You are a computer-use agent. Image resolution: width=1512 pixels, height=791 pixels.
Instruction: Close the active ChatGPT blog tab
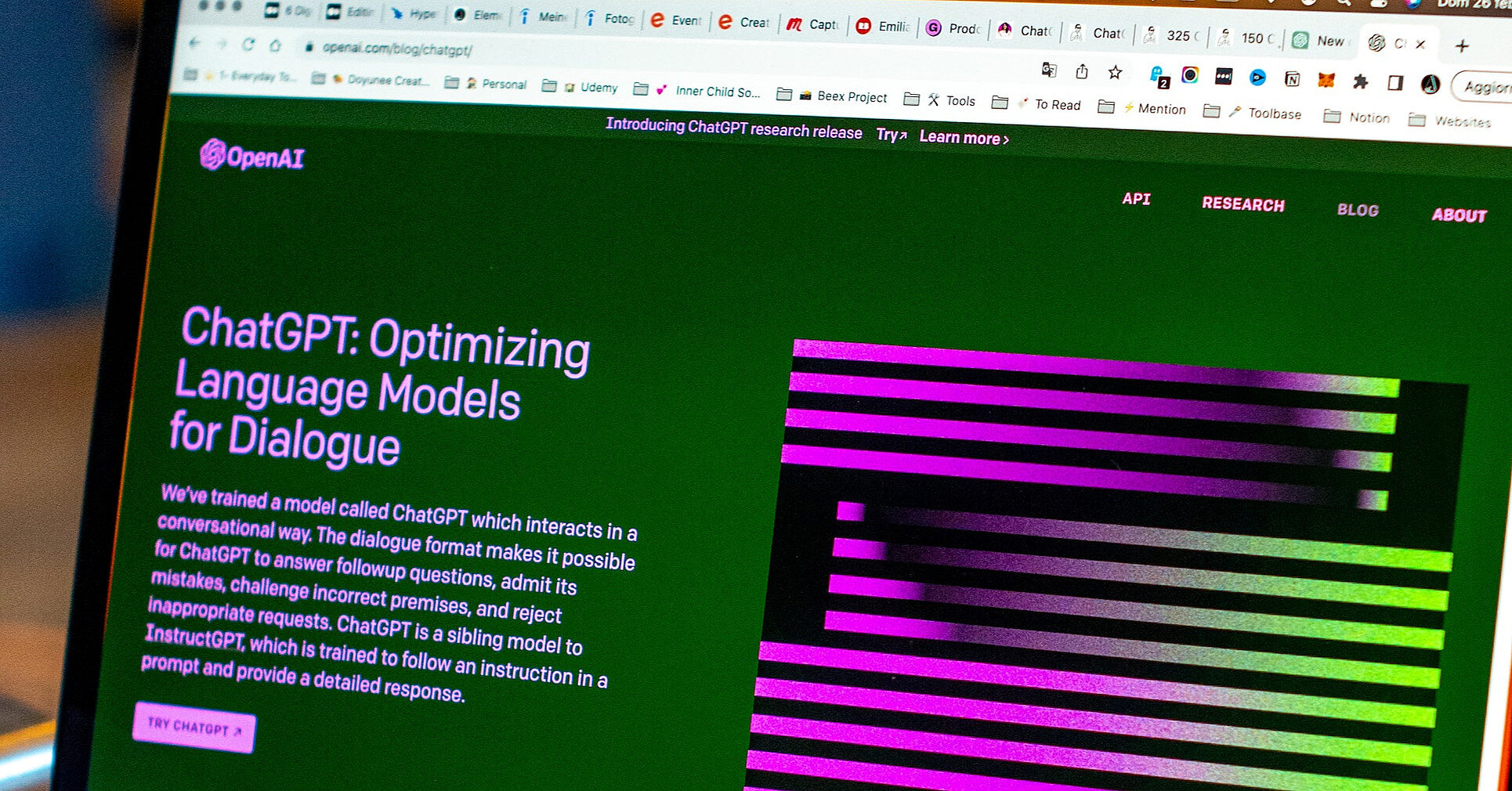click(x=1420, y=44)
